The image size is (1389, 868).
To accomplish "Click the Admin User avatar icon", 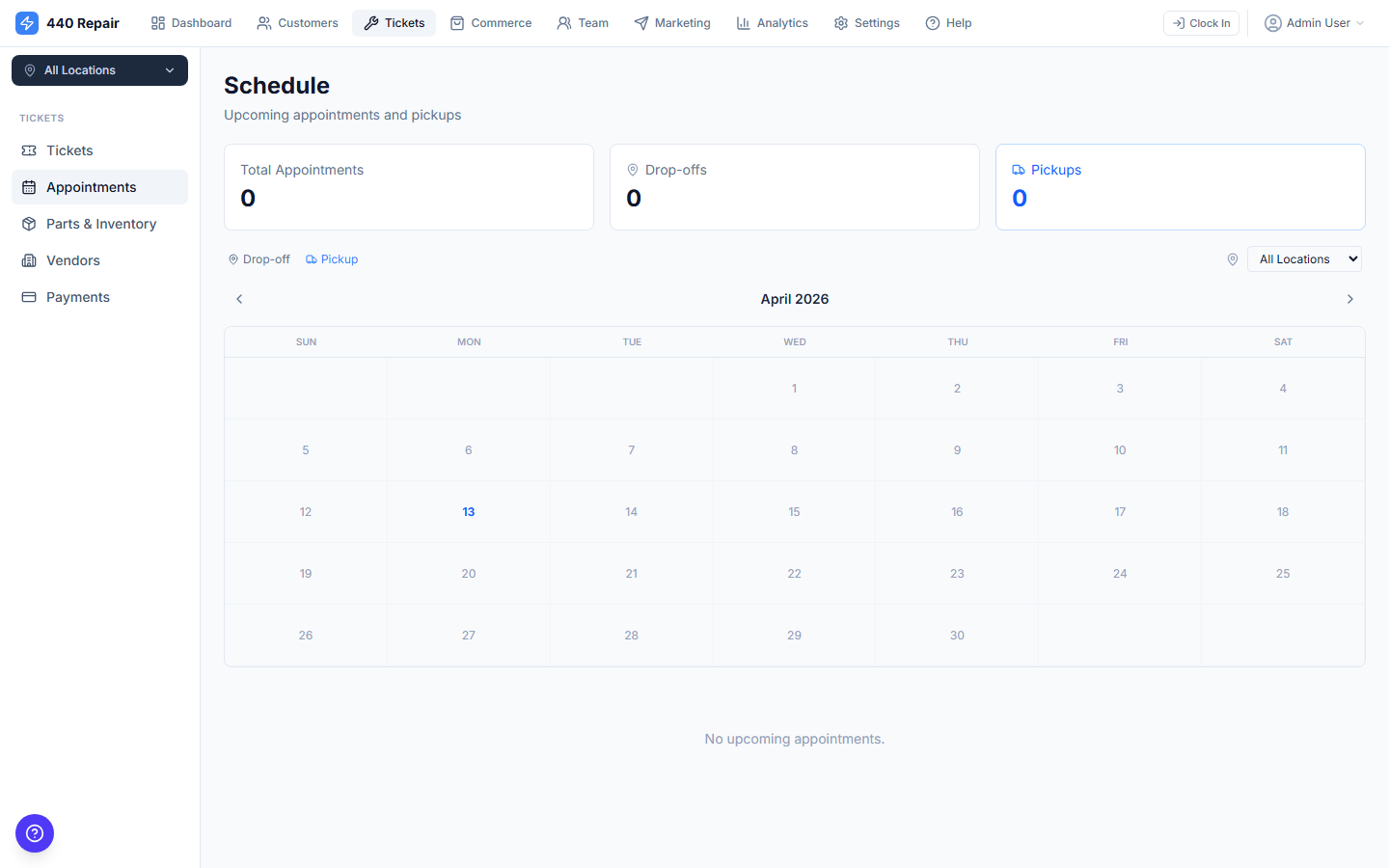I will click(1273, 22).
